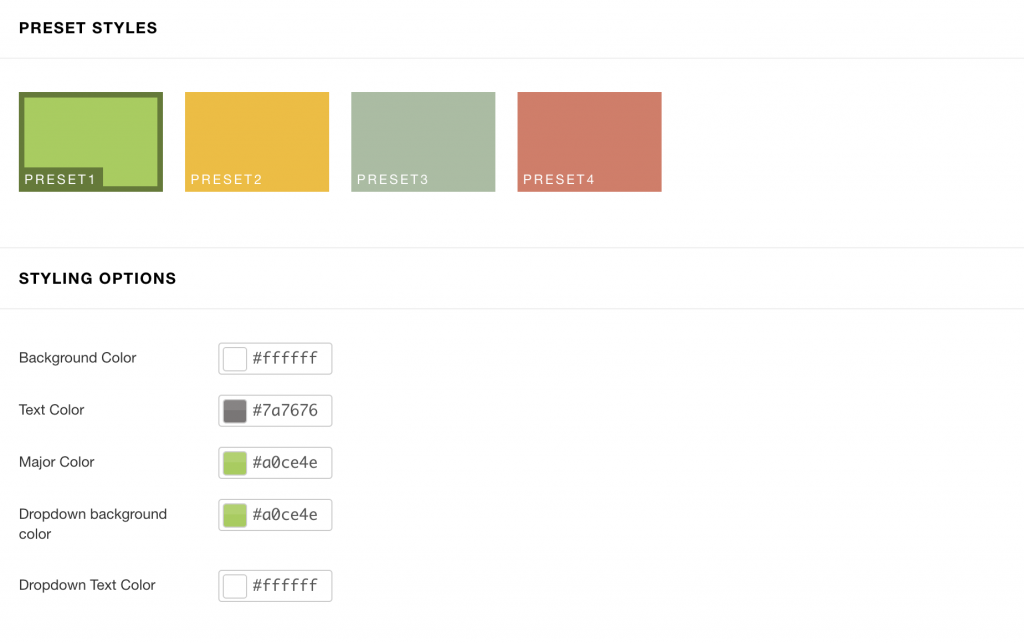
Task: Click the Background Color hex field
Action: [290, 358]
